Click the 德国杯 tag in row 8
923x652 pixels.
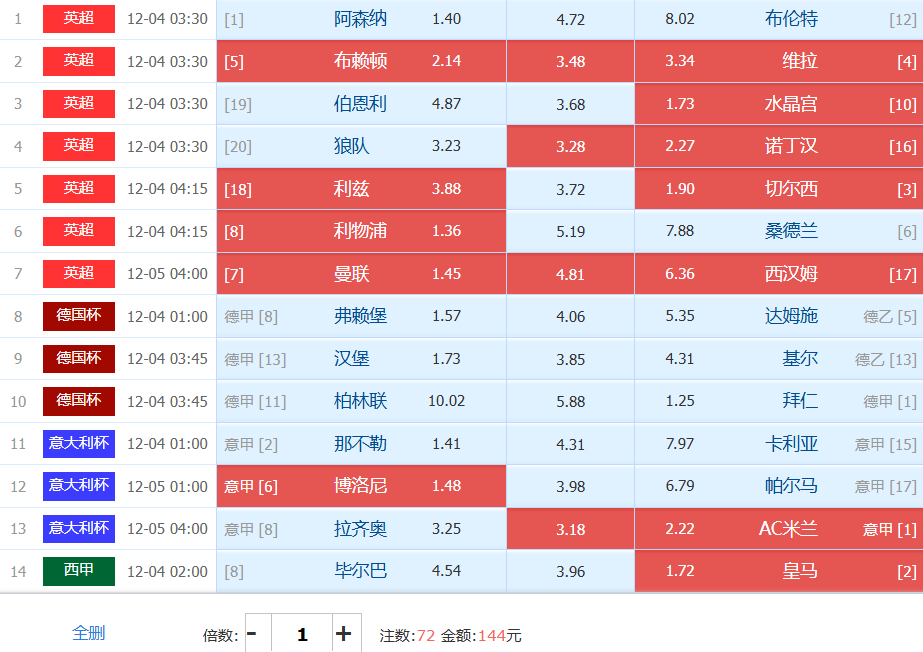[79, 316]
